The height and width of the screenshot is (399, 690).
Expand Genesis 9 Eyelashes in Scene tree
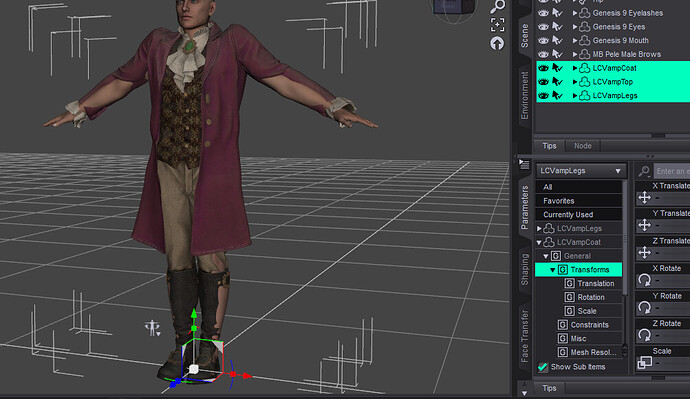[x=575, y=13]
